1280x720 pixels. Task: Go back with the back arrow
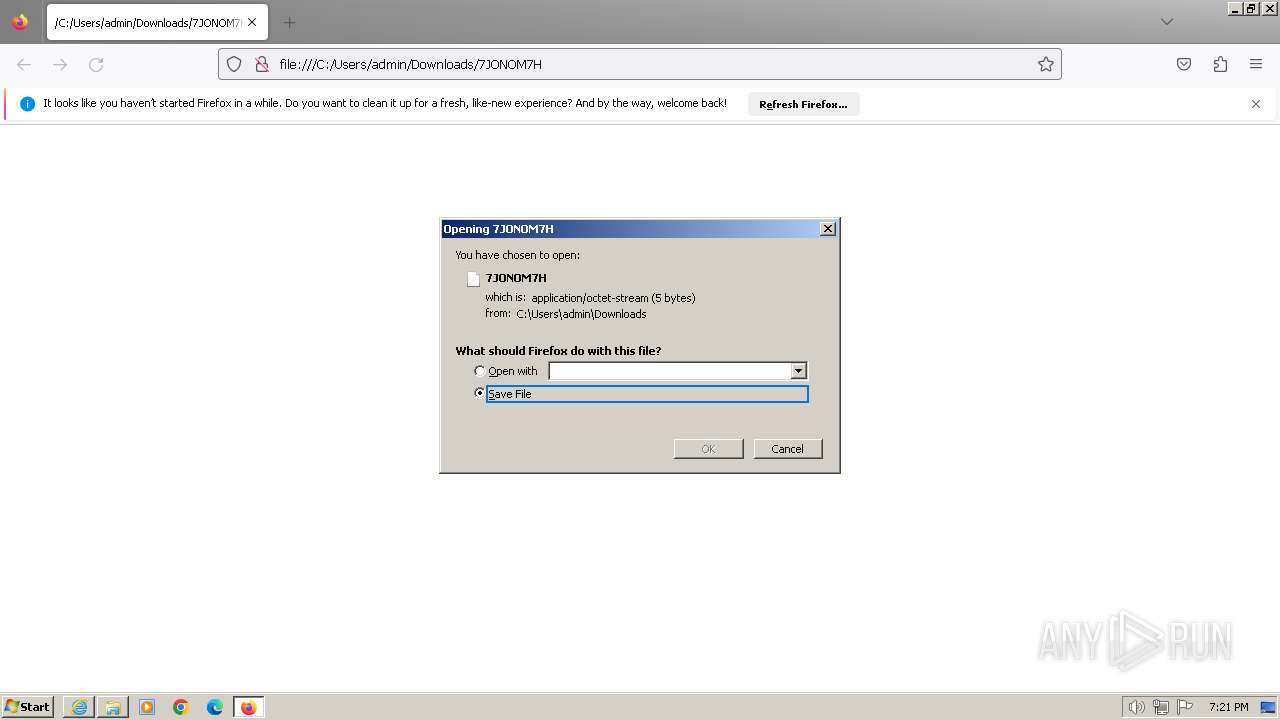pos(24,64)
